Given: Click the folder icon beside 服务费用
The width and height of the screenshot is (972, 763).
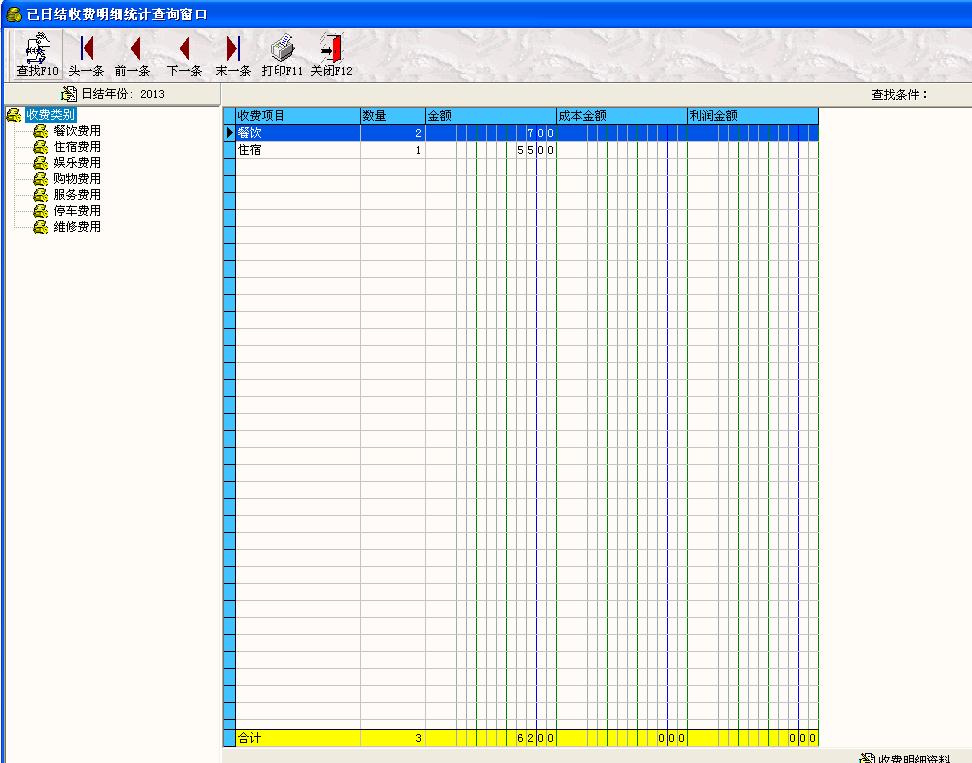Looking at the screenshot, I should pos(40,195).
